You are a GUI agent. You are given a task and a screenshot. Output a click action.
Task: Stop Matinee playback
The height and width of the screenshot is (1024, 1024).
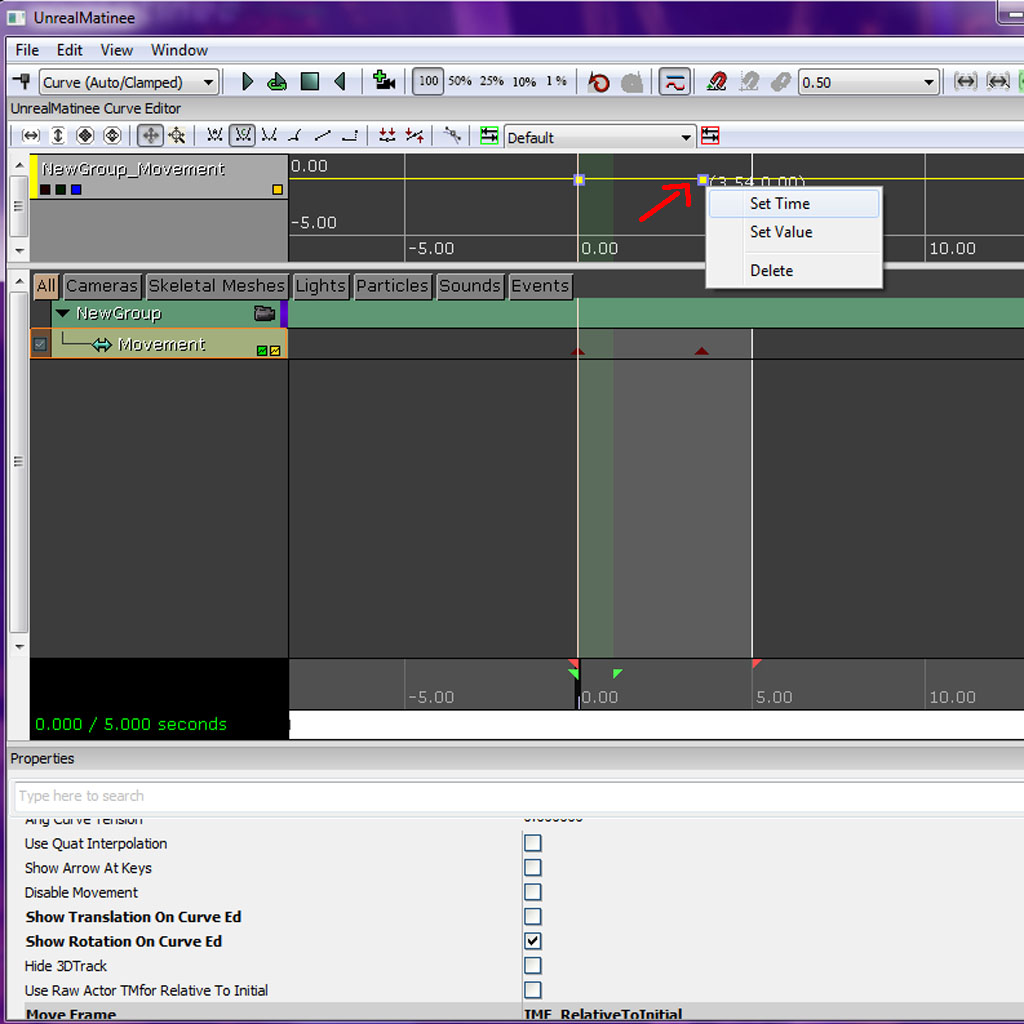(310, 82)
